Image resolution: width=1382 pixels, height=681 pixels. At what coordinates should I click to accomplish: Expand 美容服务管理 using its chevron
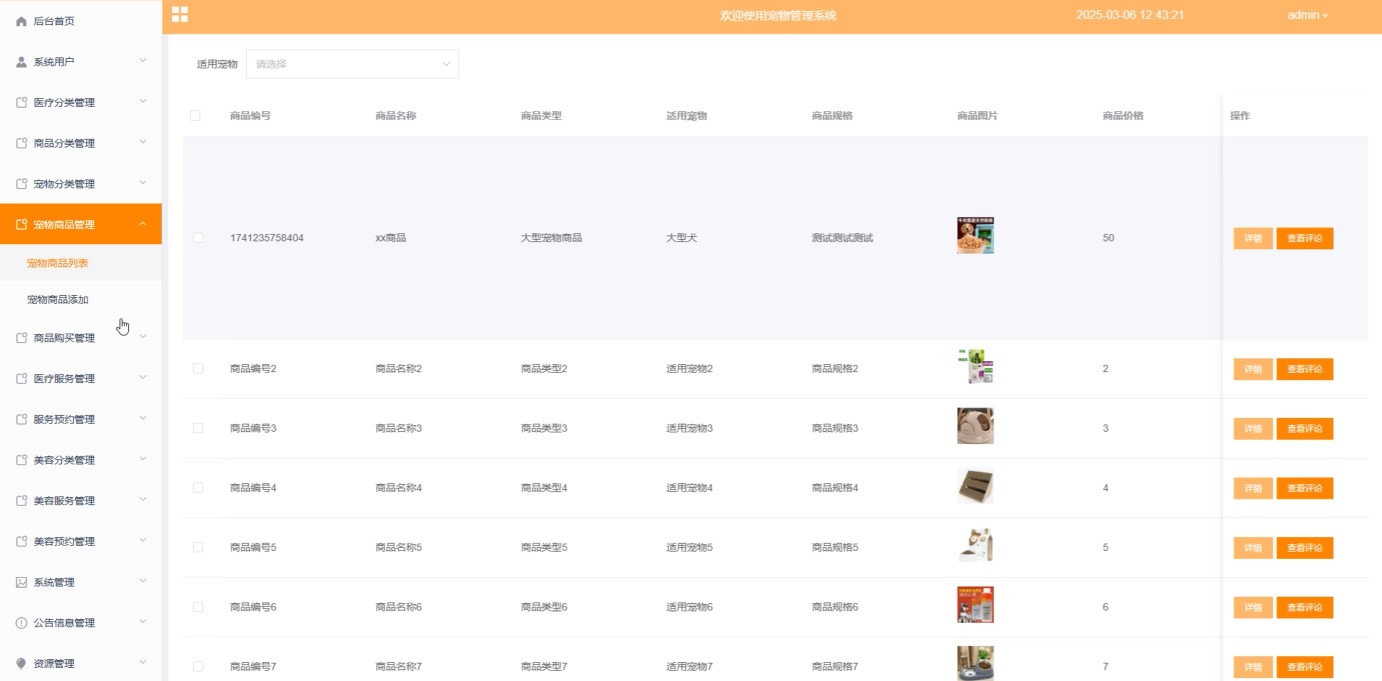(142, 500)
